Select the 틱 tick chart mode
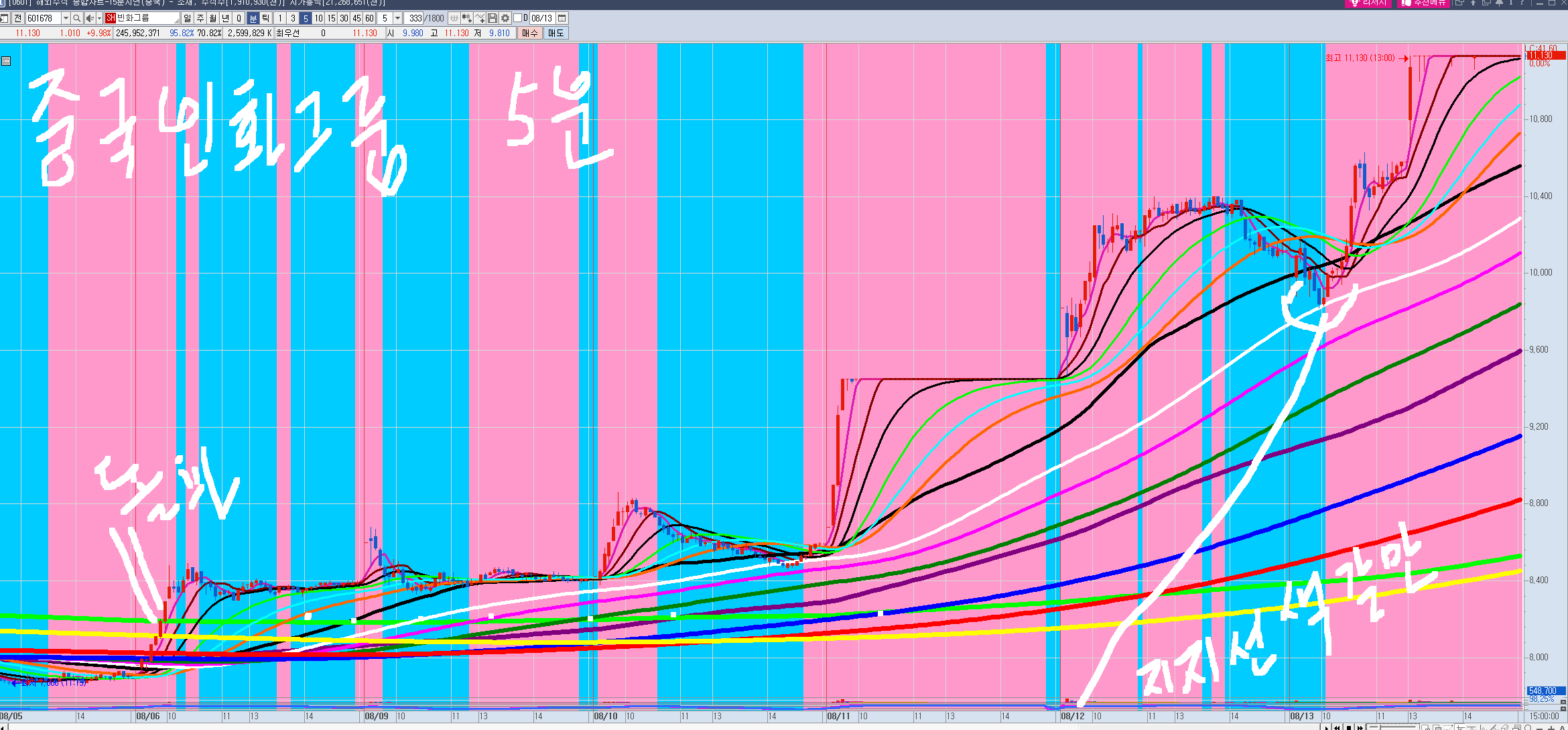1568x730 pixels. click(265, 18)
